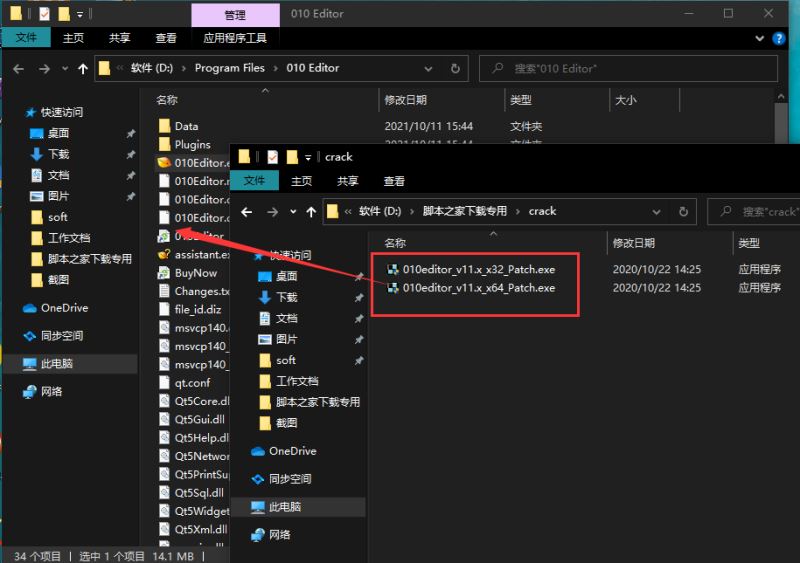Open OneDrive in crack window sidebar
800x563 pixels.
click(x=284, y=451)
